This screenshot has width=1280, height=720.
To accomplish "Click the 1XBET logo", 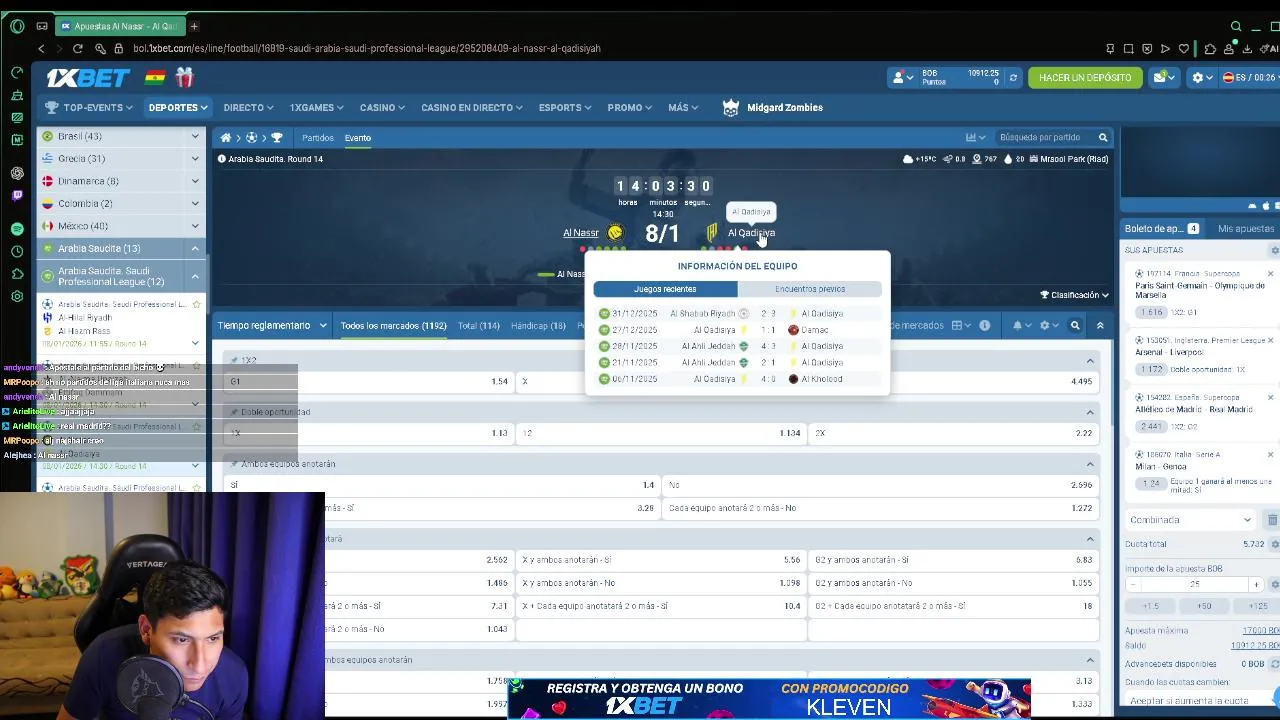I will [x=88, y=78].
